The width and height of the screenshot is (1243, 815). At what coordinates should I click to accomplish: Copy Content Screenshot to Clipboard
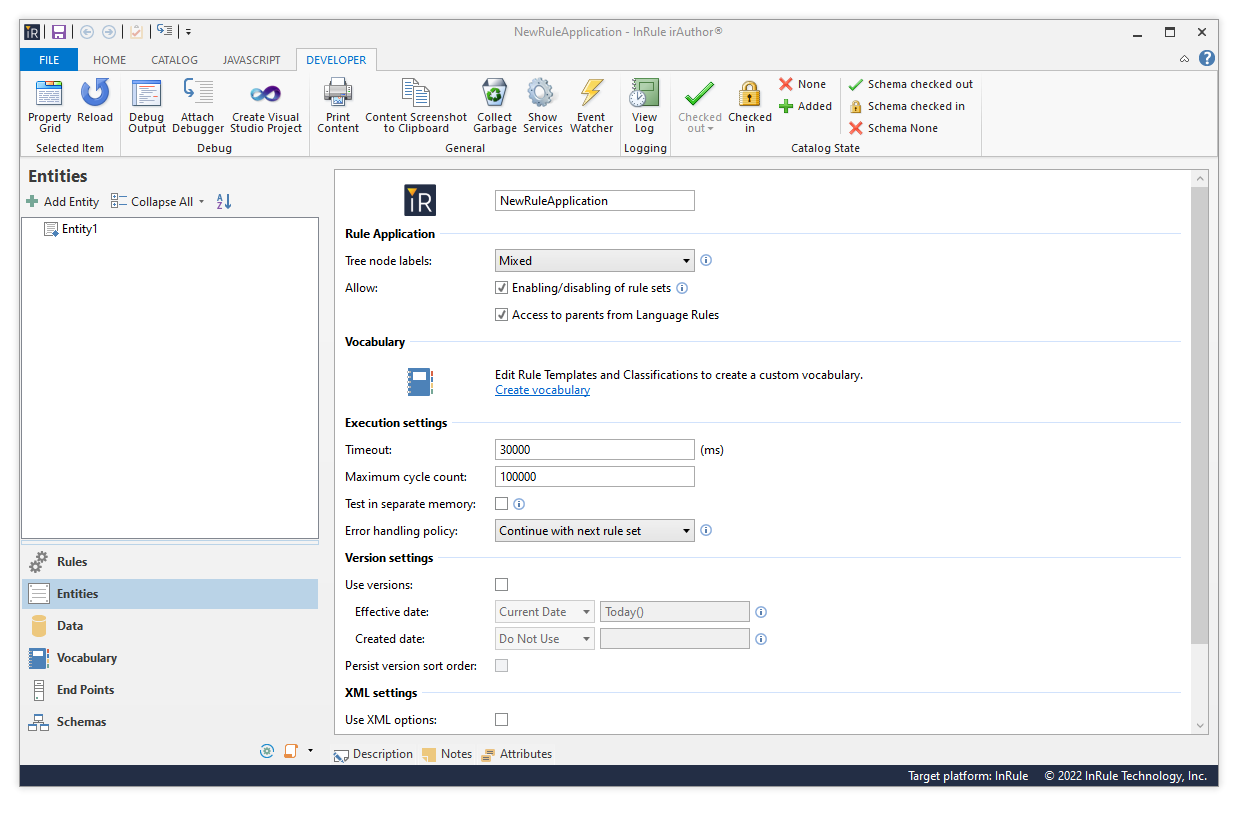pyautogui.click(x=416, y=106)
